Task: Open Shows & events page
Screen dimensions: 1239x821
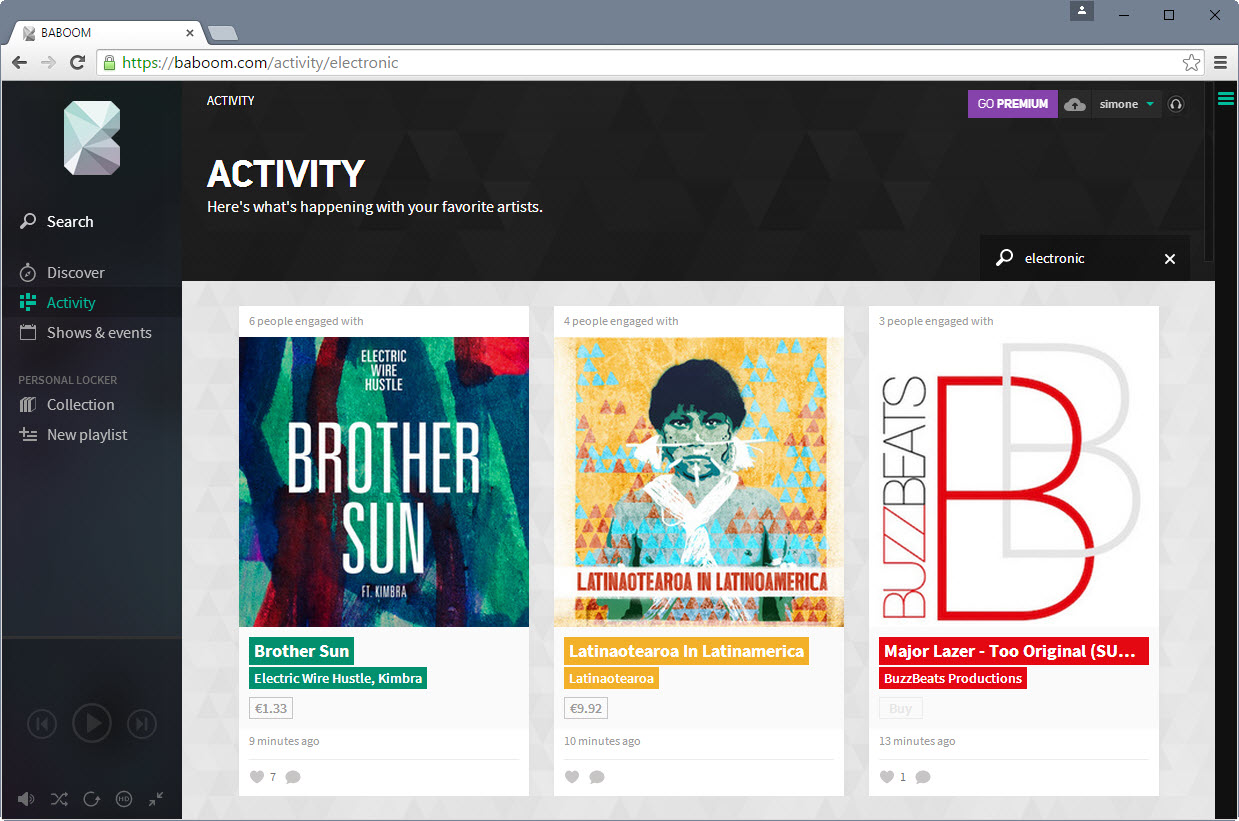Action: tap(86, 333)
